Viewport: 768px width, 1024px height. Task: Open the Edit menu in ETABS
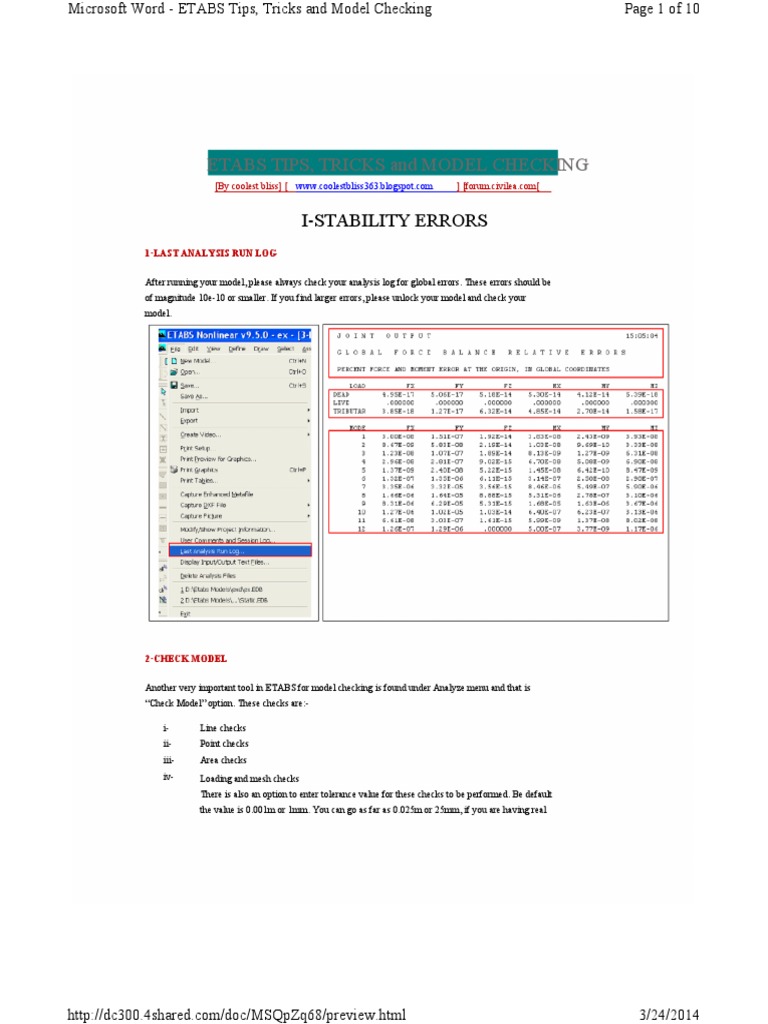[193, 349]
